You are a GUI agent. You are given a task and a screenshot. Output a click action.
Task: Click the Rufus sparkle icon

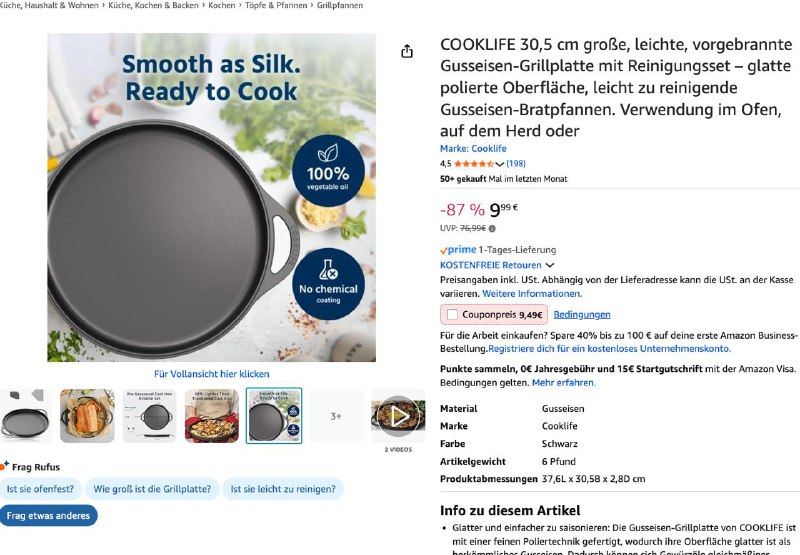(x=5, y=465)
